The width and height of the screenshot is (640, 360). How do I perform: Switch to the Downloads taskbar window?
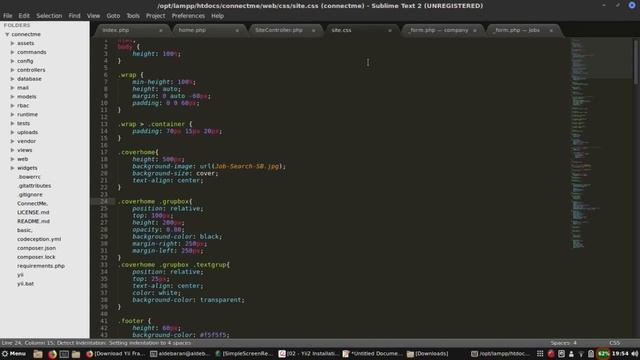428,354
